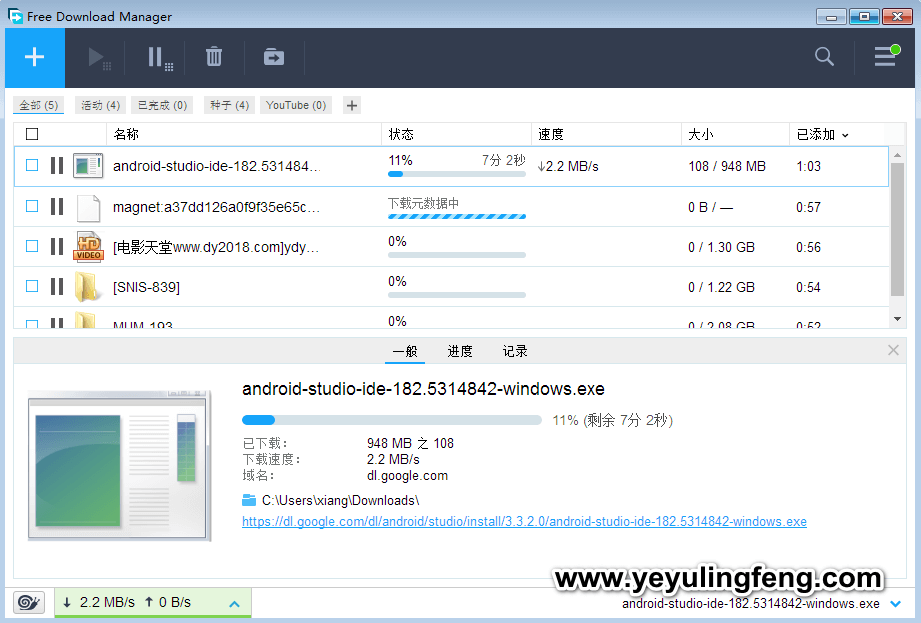This screenshot has width=921, height=623.
Task: Click the add new download plus button
Action: [35, 58]
